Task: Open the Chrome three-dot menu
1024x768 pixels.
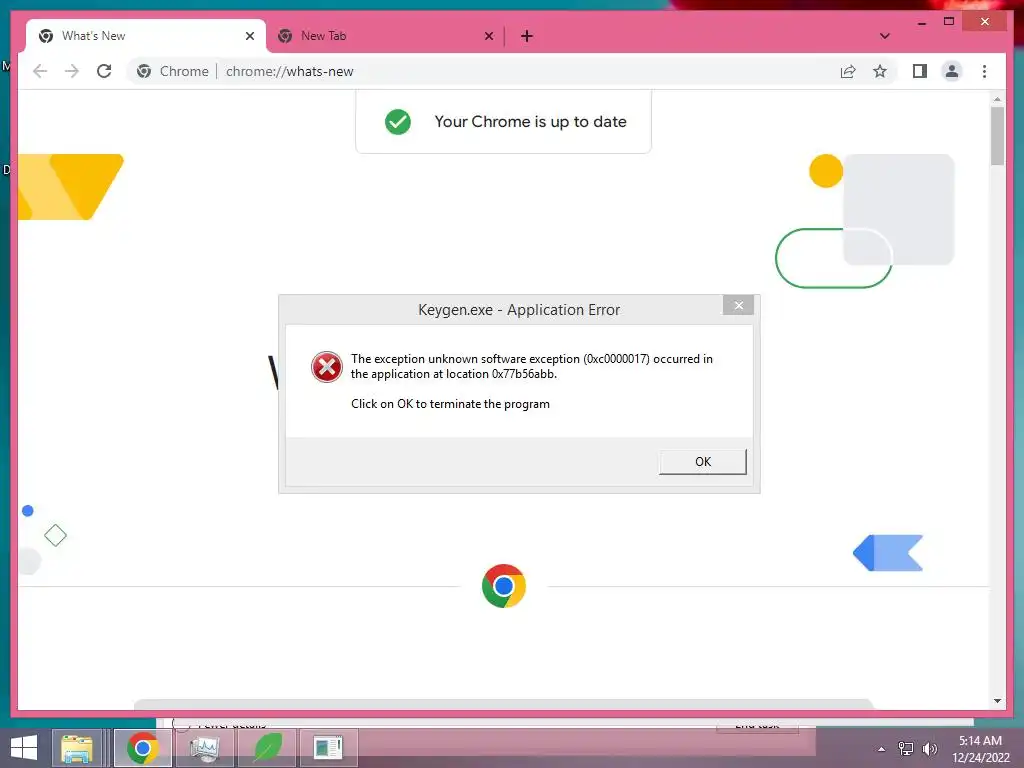Action: (984, 71)
